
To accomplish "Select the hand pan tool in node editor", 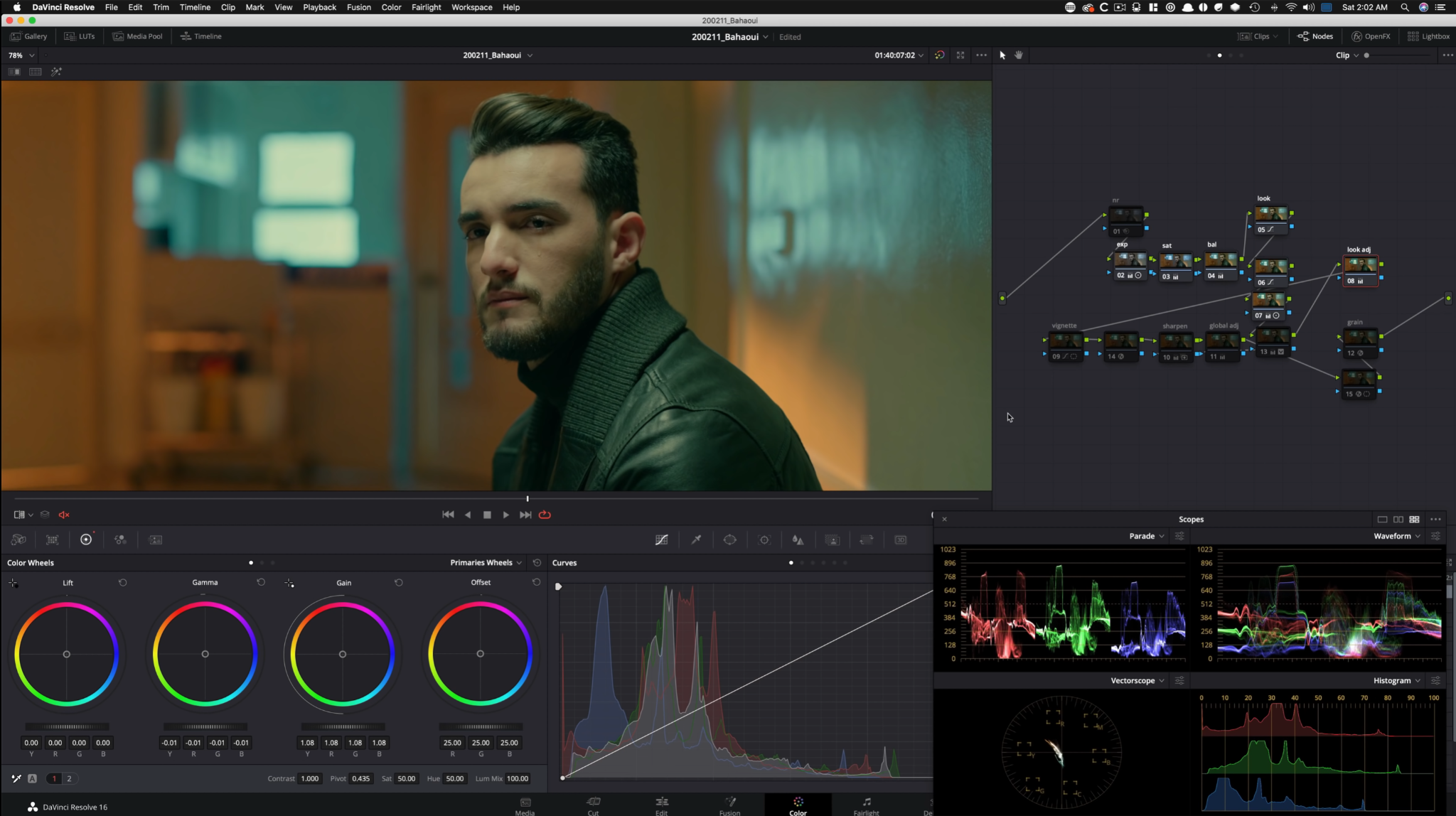I will point(1018,55).
